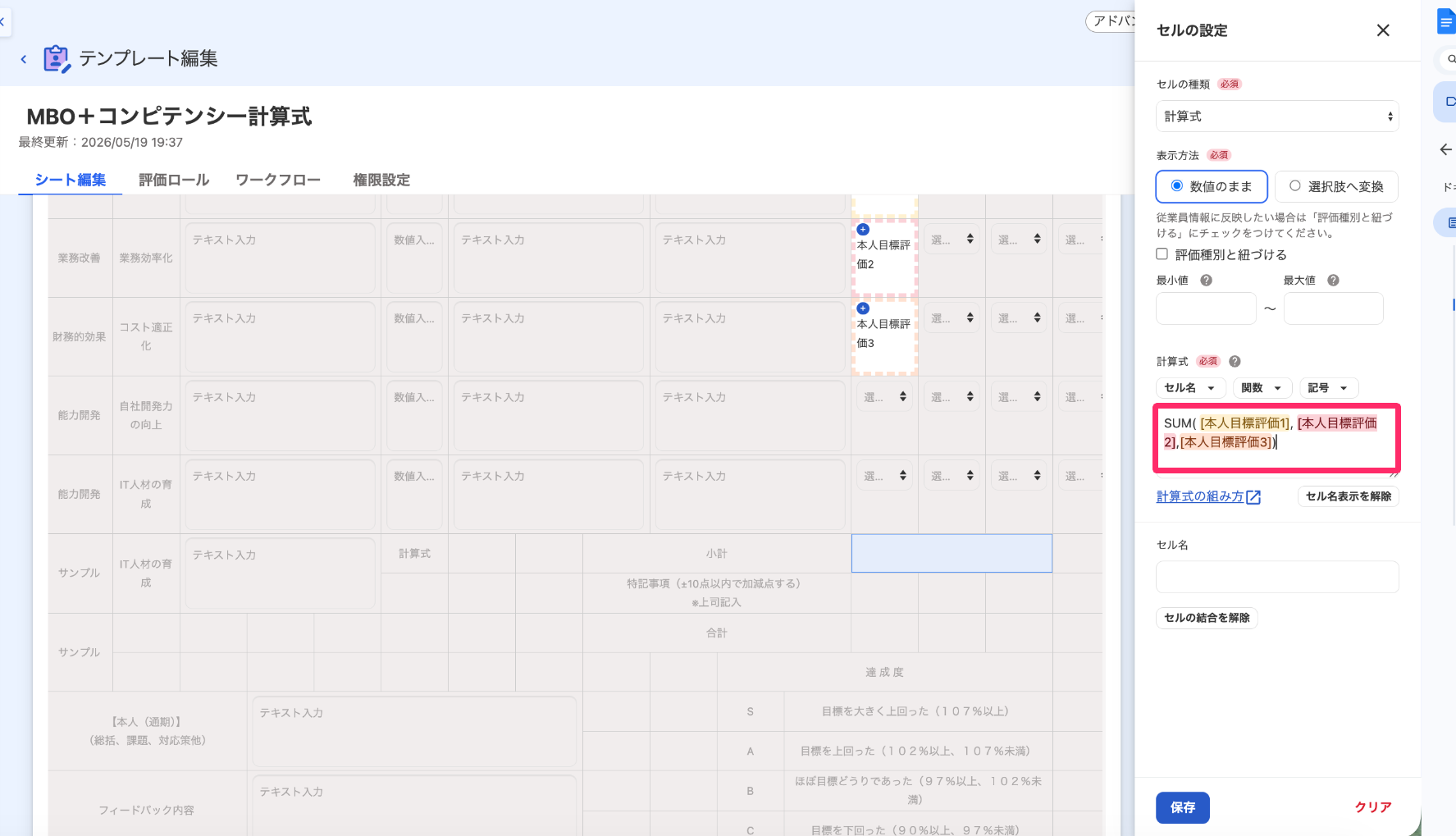Open help icon next to 最大値
The width and height of the screenshot is (1456, 836).
pos(1333,280)
